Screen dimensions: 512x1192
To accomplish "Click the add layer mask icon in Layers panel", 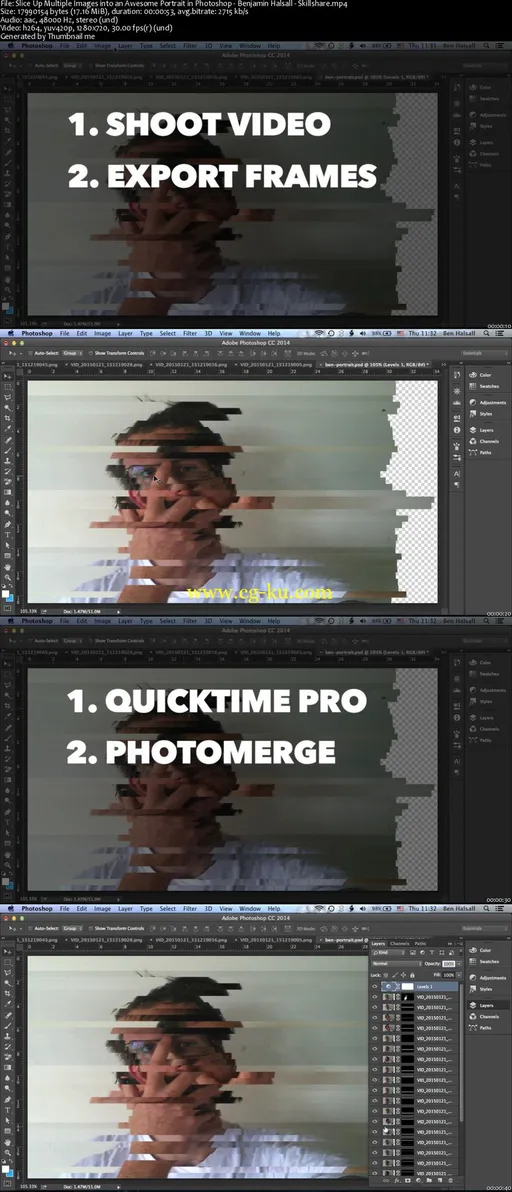I will [408, 1181].
